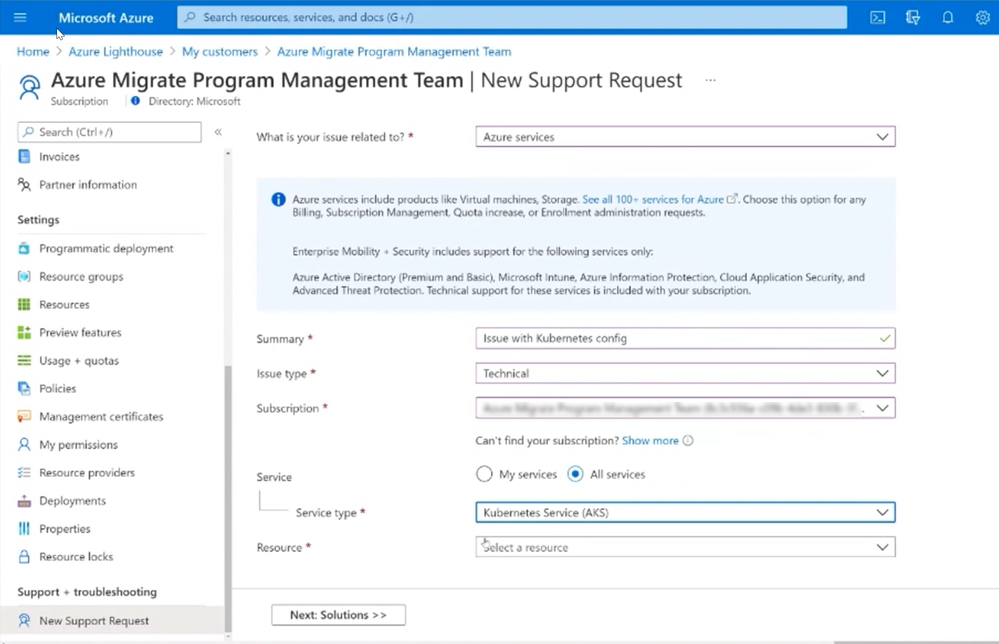
Task: Open the Issue type dropdown
Action: coord(685,373)
